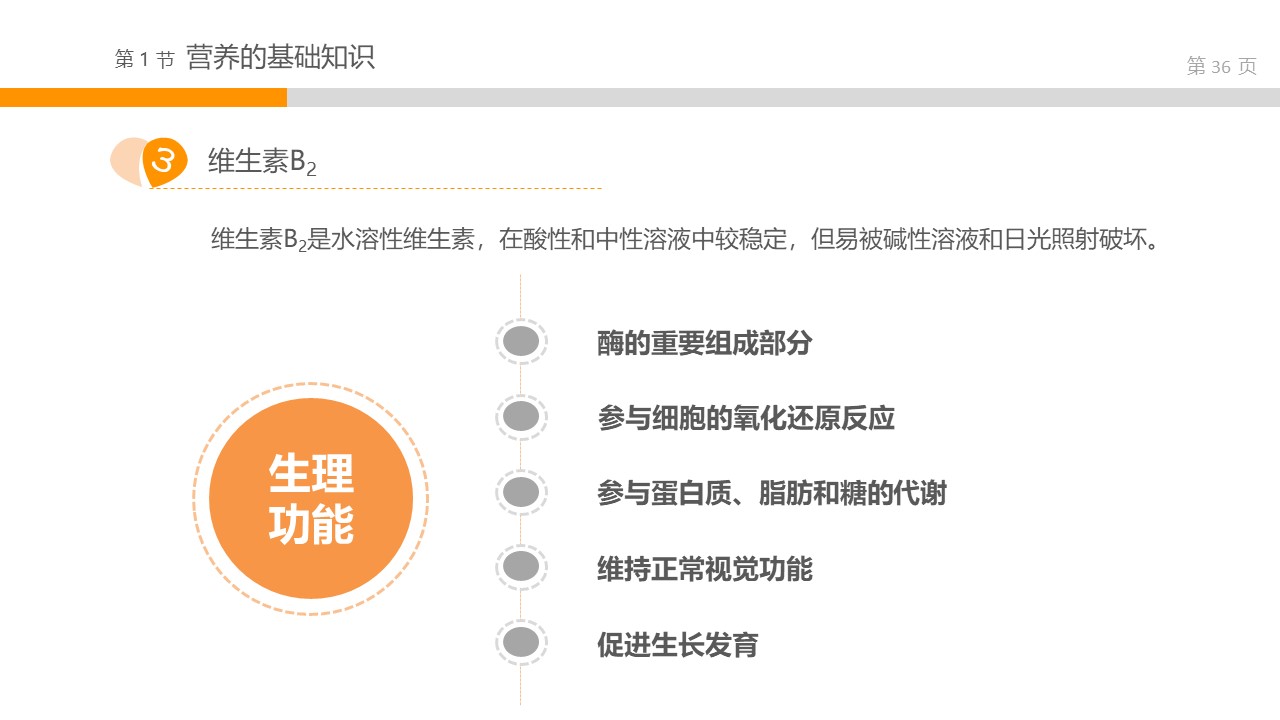Screen dimensions: 1280x720
Task: Click the 维生素B2 section heading
Action: point(262,162)
